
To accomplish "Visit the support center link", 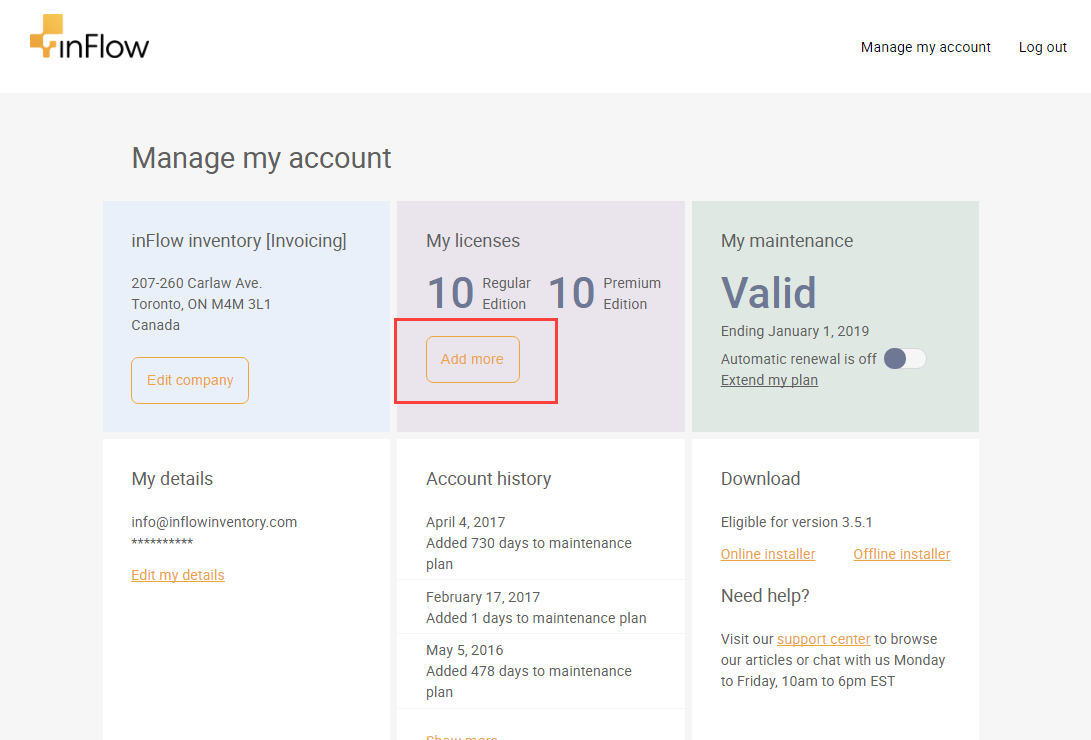I will 823,639.
